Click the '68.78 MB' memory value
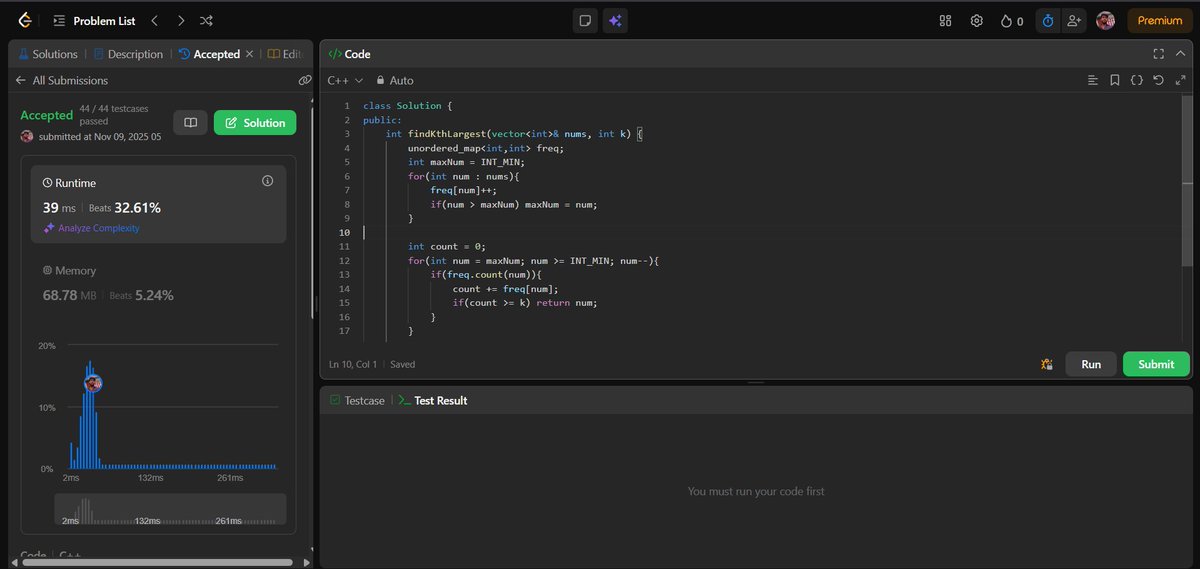 (70, 295)
